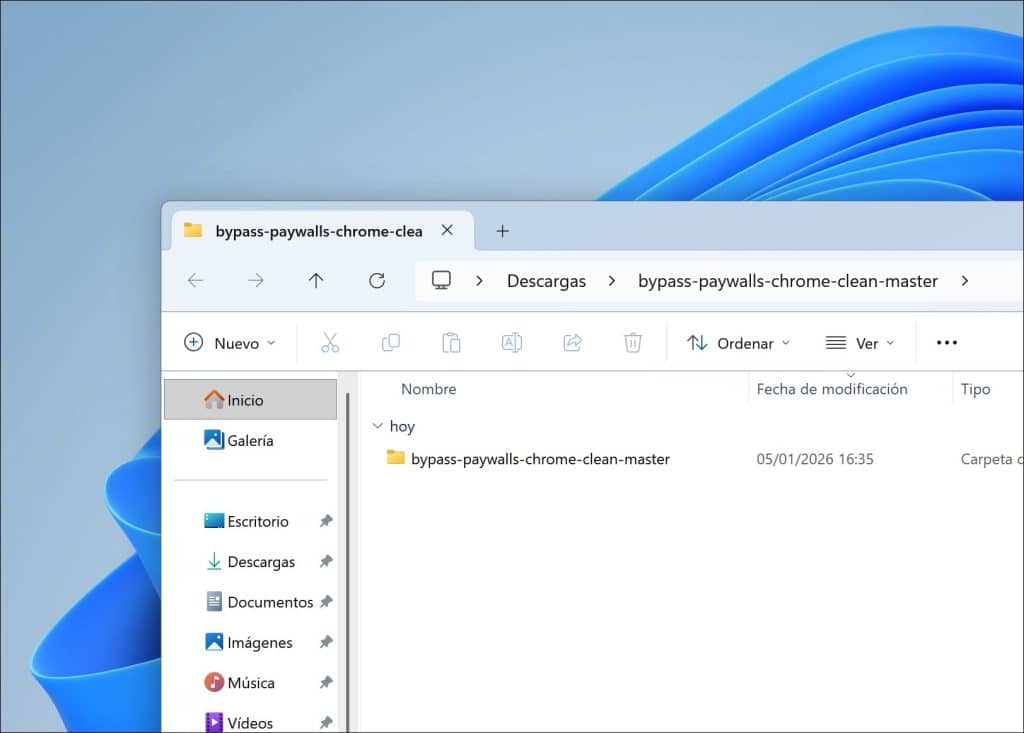Collapse the 'hoy' group

click(x=377, y=426)
